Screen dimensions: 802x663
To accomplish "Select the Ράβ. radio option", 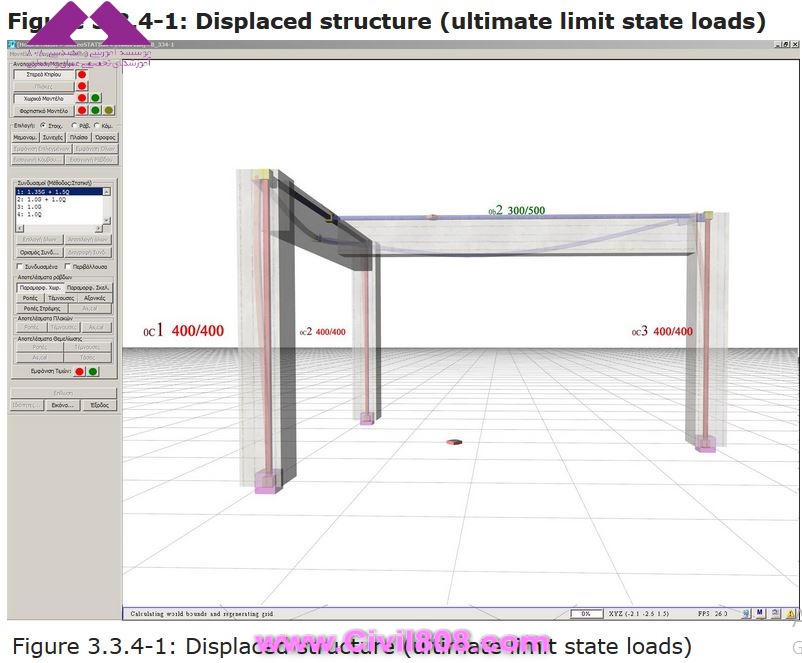I will 74,125.
